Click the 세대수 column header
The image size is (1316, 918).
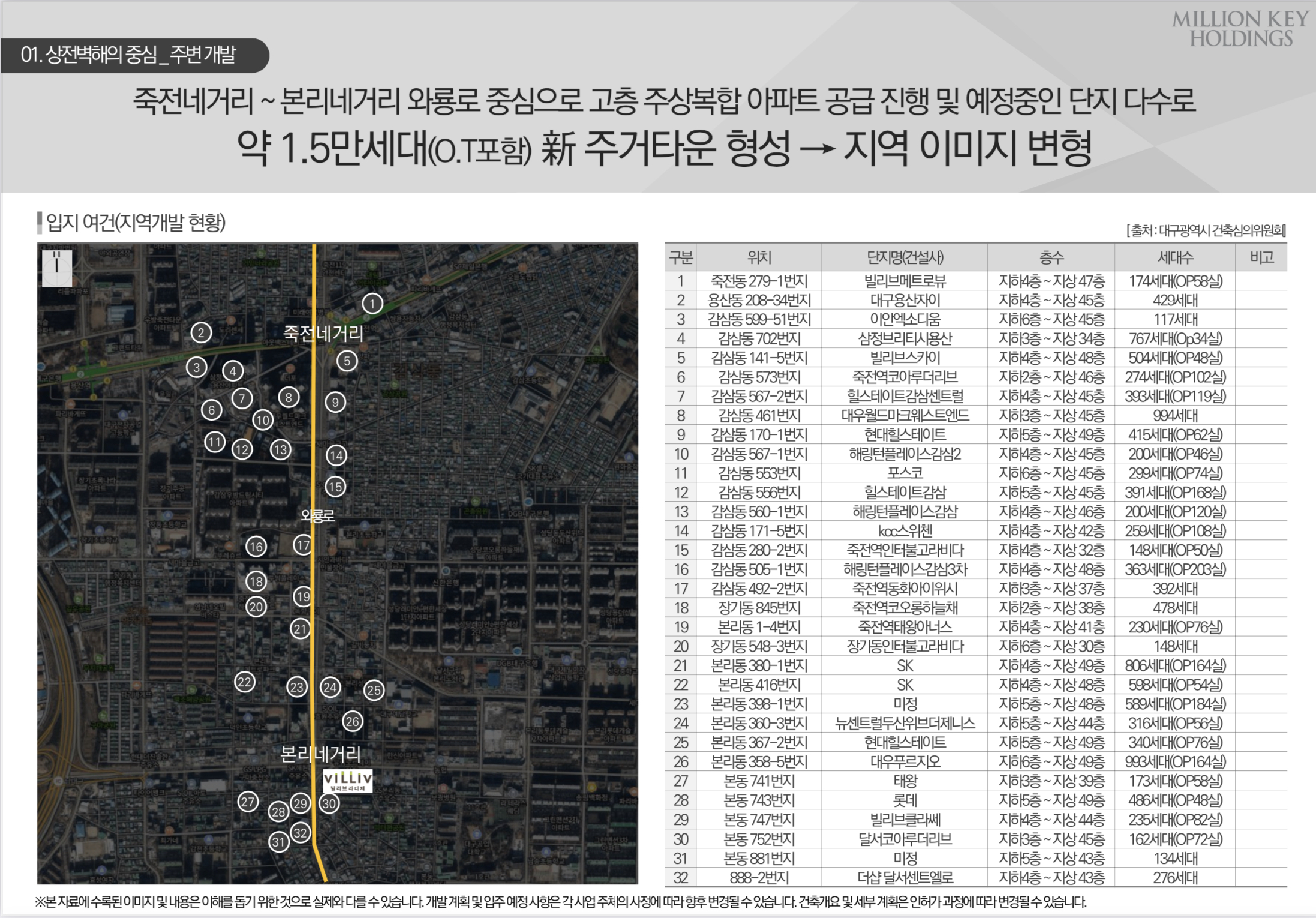click(x=1174, y=257)
